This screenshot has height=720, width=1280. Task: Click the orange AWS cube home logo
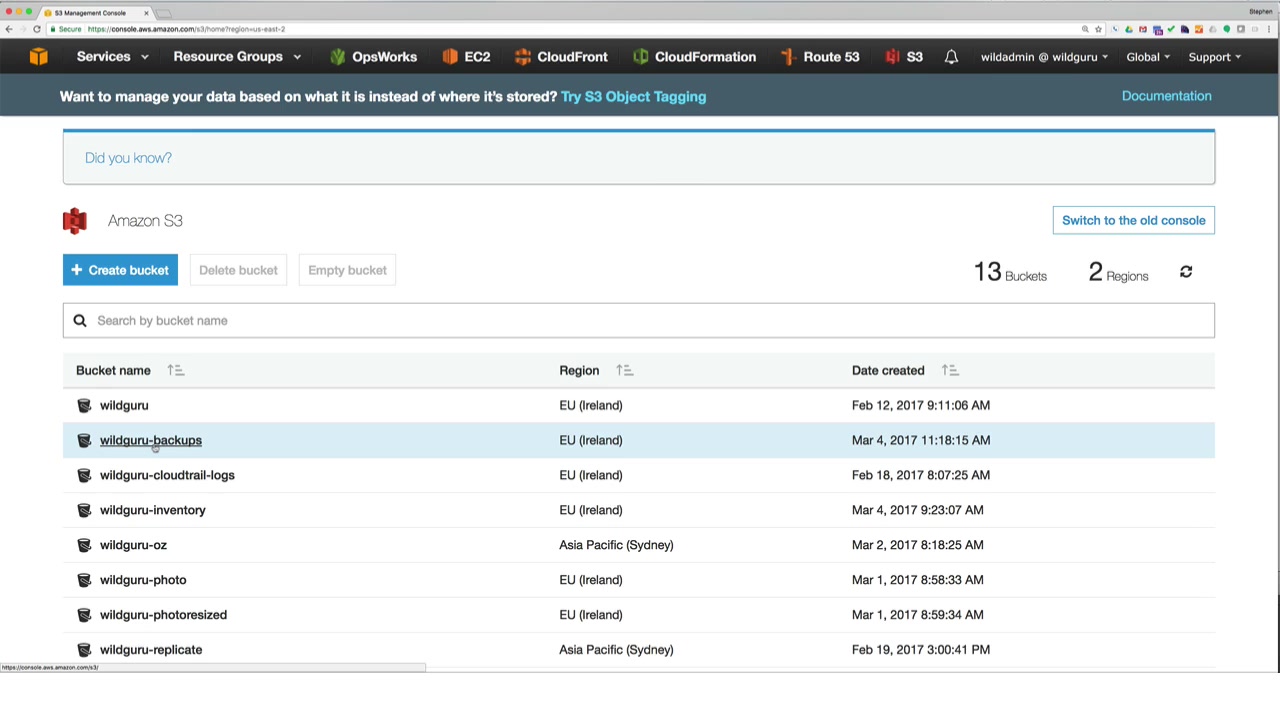(38, 57)
